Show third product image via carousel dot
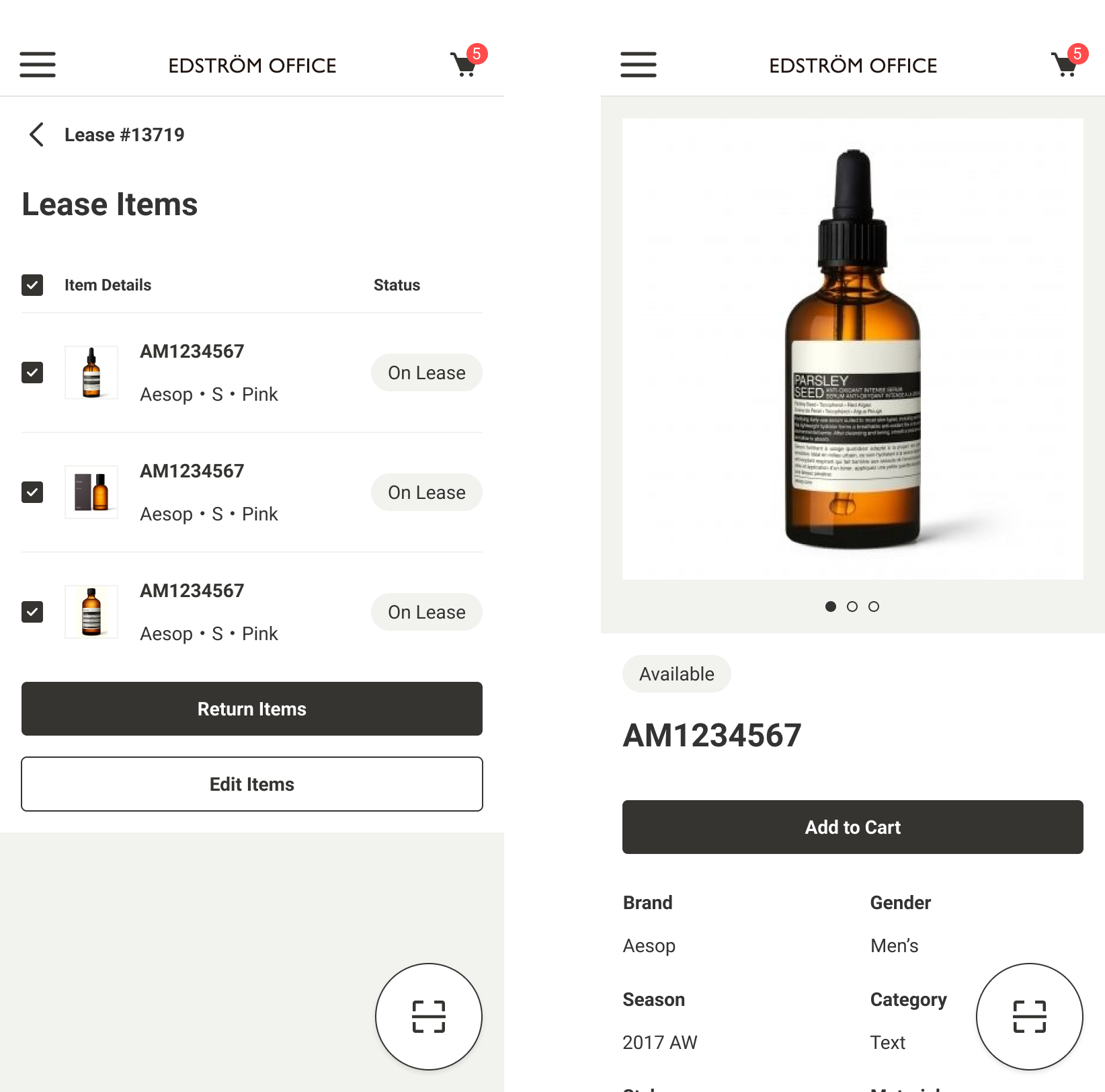The height and width of the screenshot is (1092, 1105). click(x=874, y=607)
